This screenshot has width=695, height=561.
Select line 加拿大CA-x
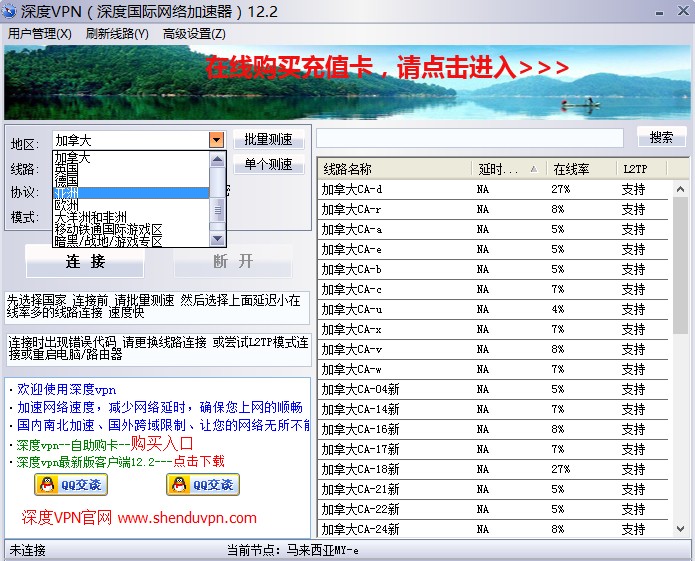click(493, 329)
